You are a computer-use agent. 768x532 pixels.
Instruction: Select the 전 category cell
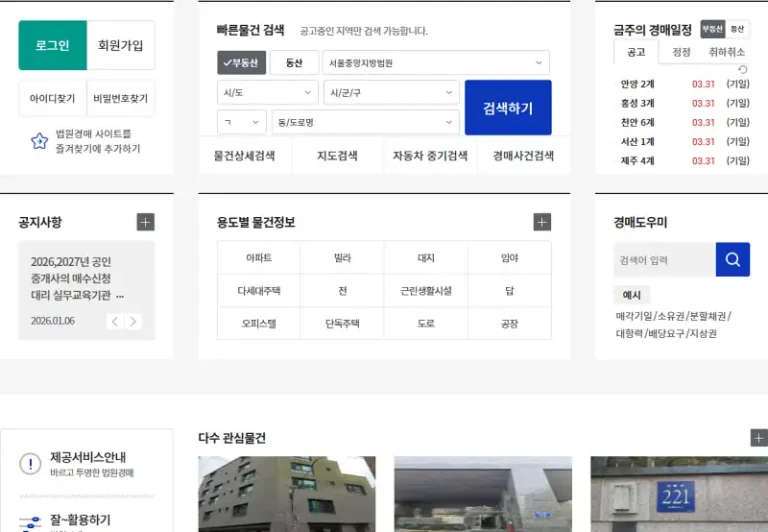(x=342, y=290)
